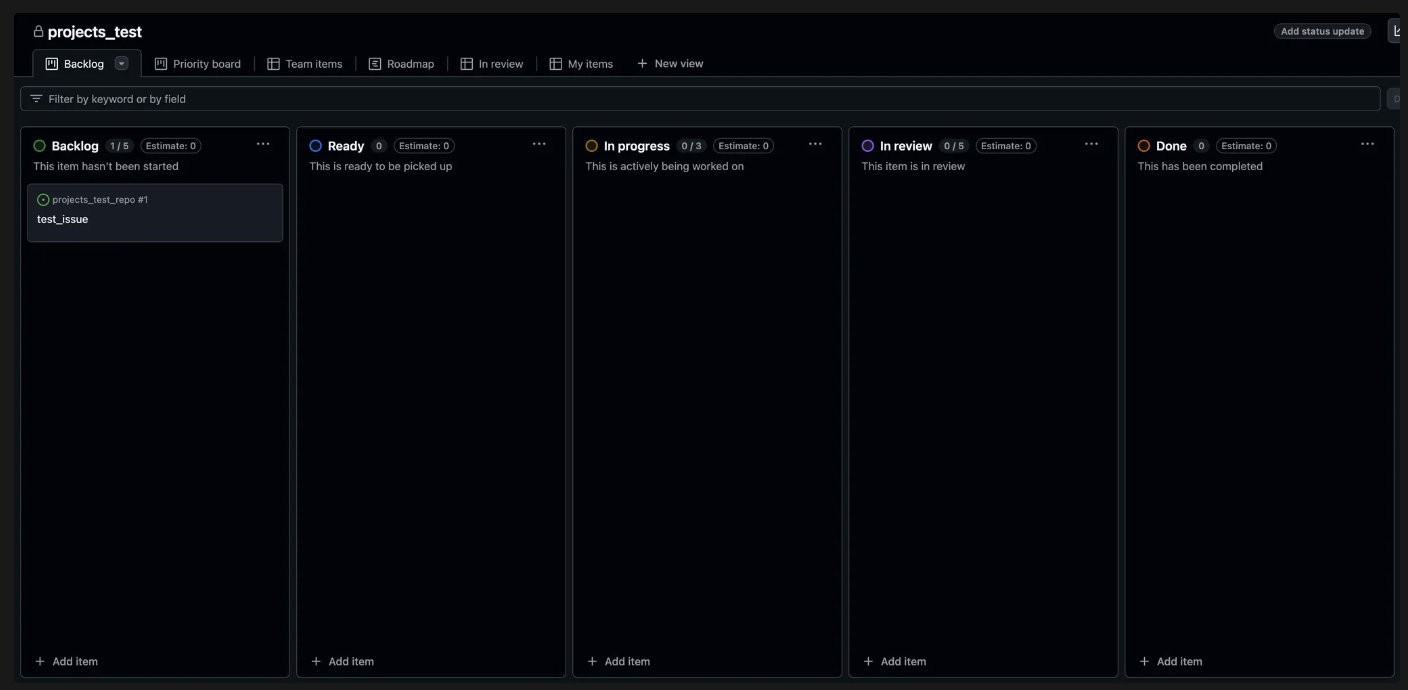Switch to the Roadmap tab

click(402, 64)
